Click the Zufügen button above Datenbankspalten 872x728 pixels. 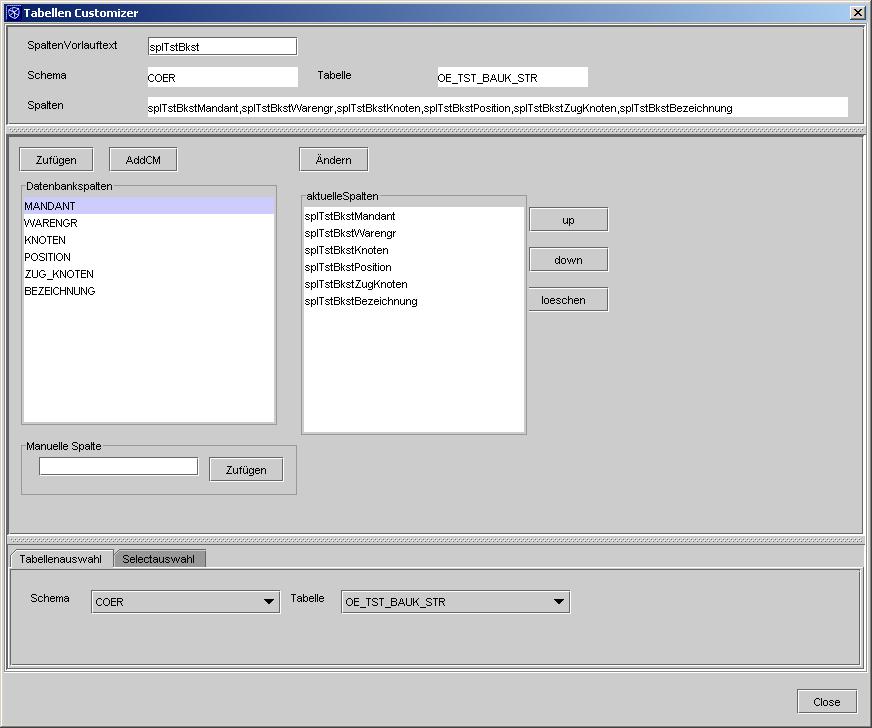click(x=56, y=160)
